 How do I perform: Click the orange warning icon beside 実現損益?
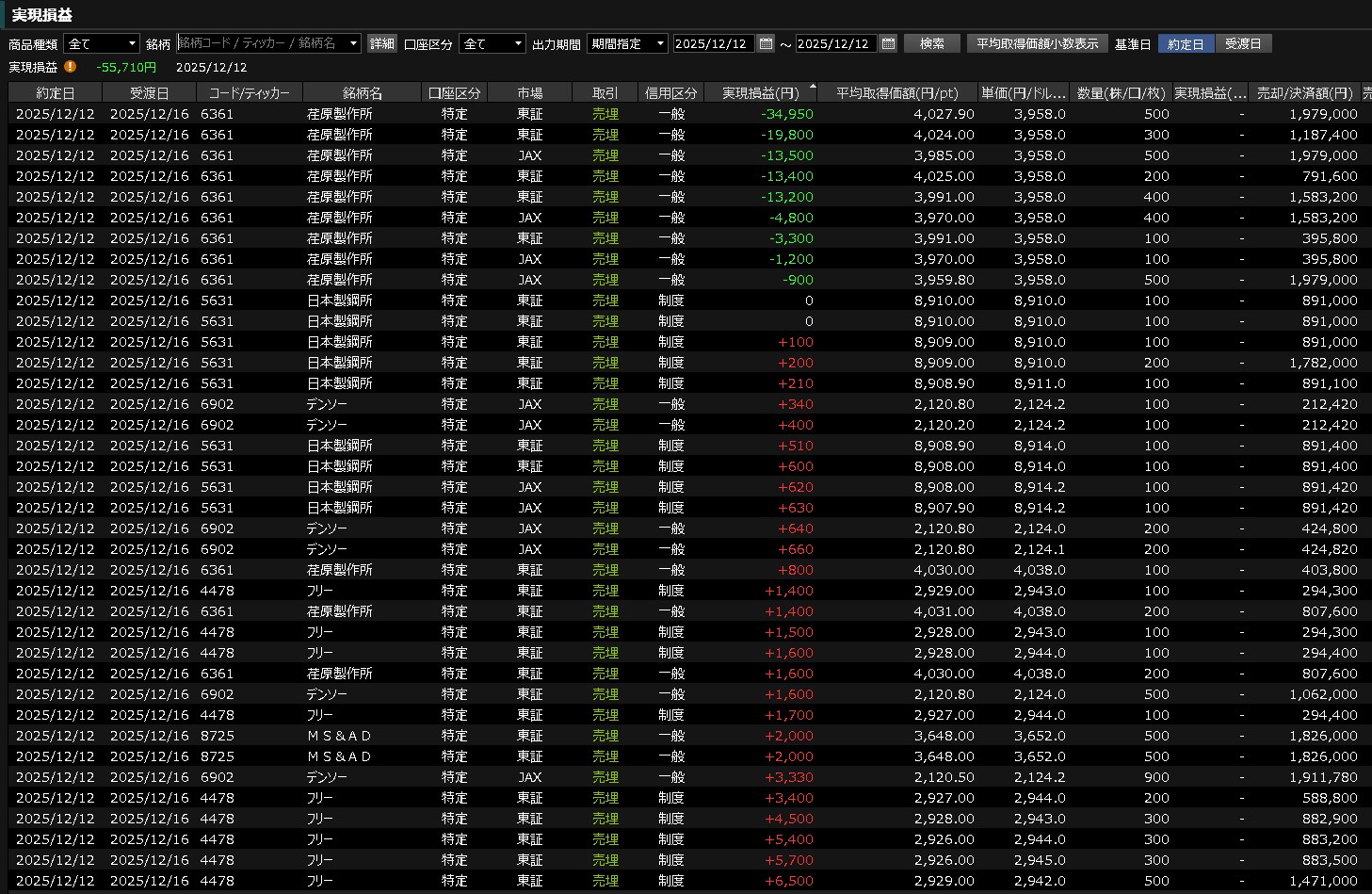[71, 67]
